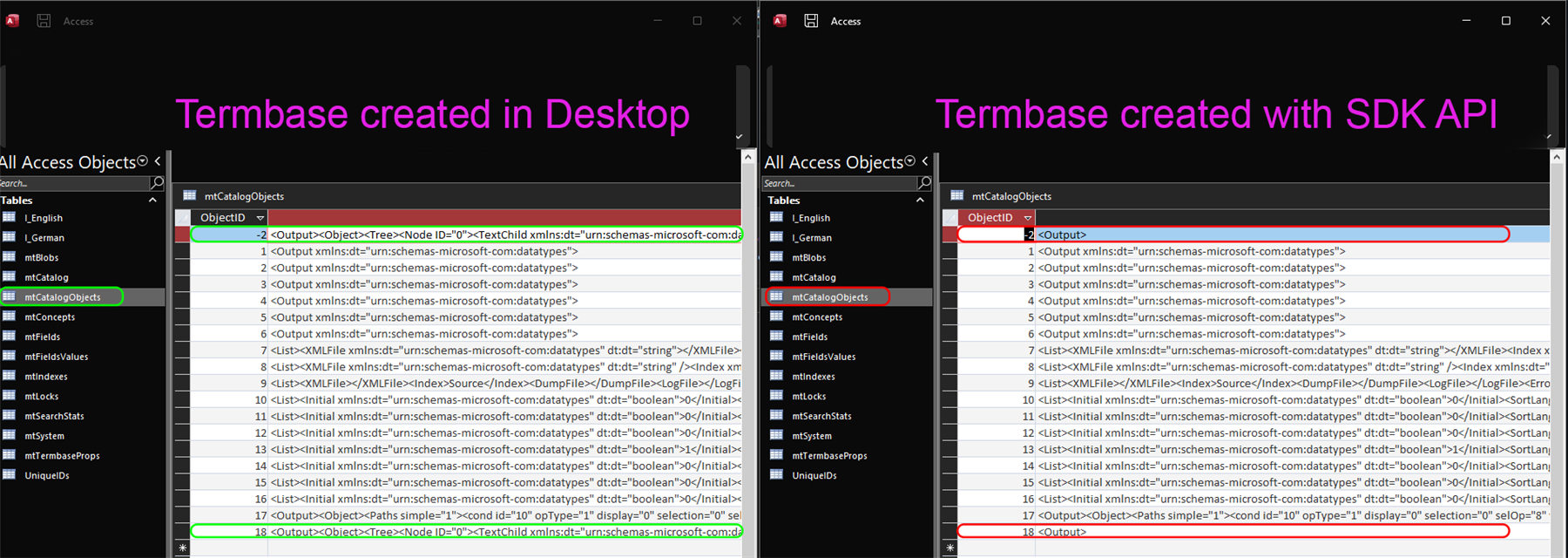The image size is (1568, 558).
Task: Click new record row selector in left datasheet
Action: click(182, 548)
